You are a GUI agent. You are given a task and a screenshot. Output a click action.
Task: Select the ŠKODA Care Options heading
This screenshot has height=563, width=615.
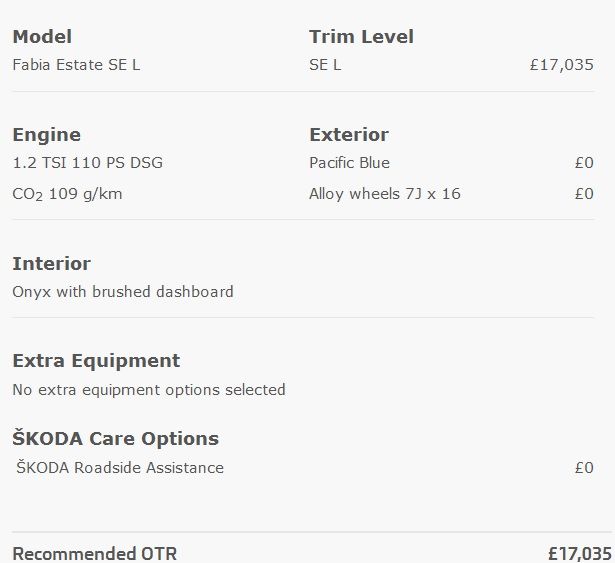pyautogui.click(x=115, y=437)
